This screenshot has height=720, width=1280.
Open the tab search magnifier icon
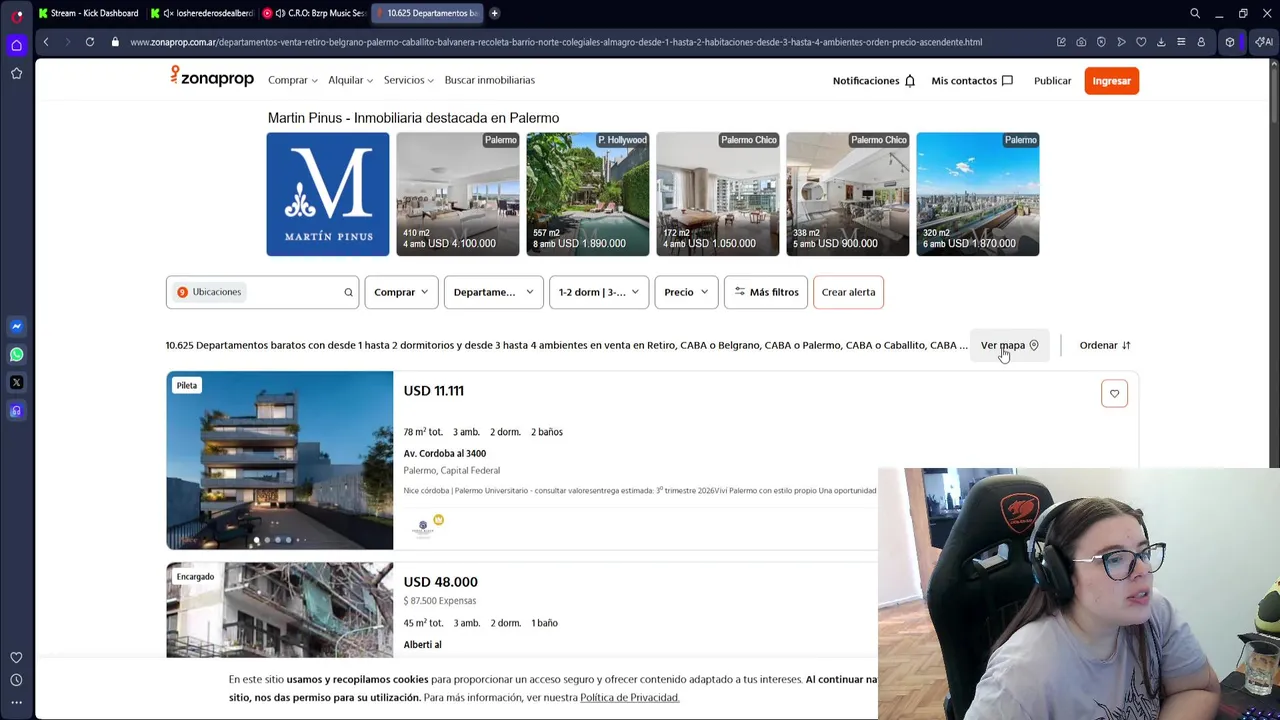coord(1195,13)
